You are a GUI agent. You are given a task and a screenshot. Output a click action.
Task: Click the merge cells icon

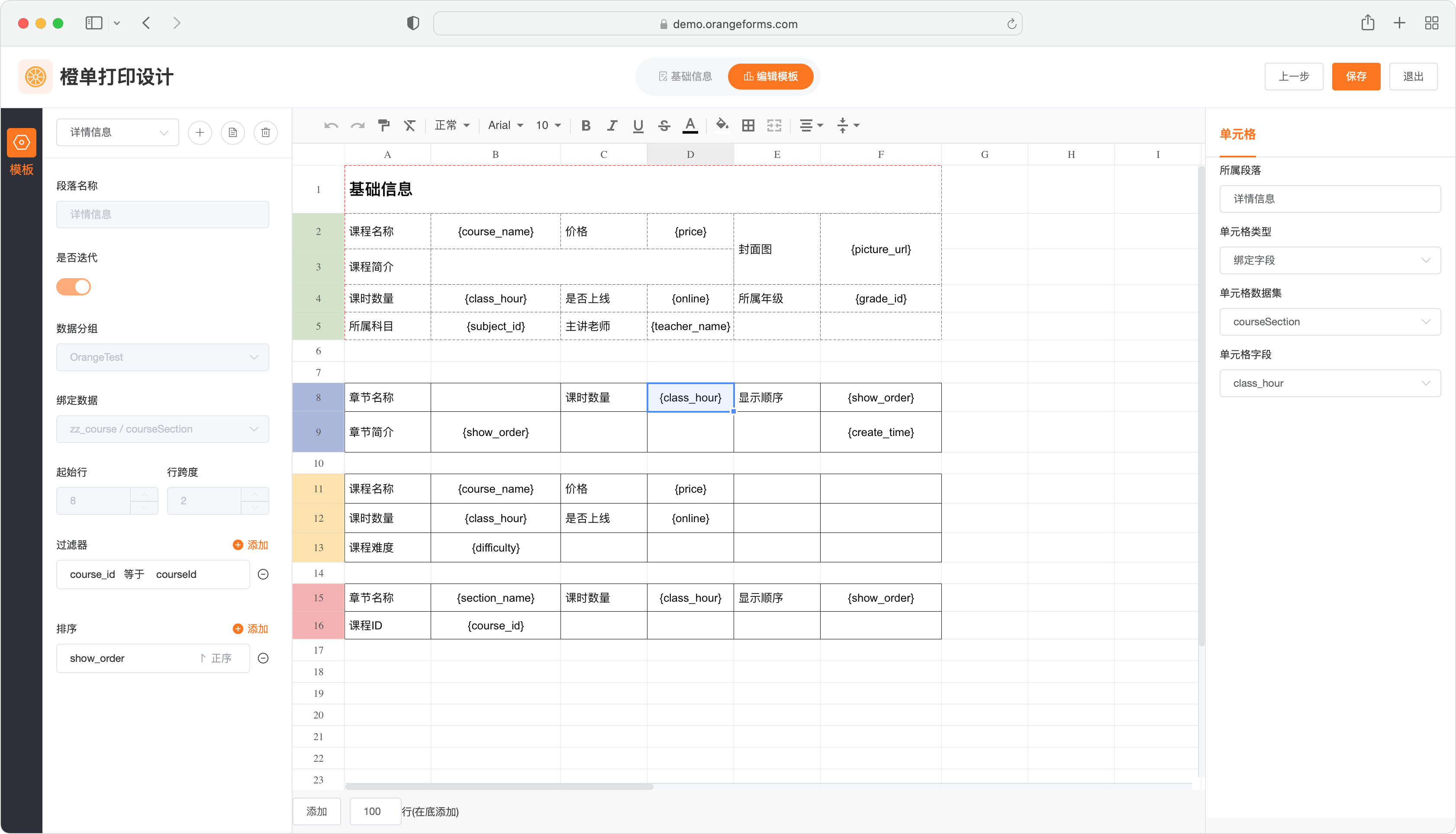[773, 125]
